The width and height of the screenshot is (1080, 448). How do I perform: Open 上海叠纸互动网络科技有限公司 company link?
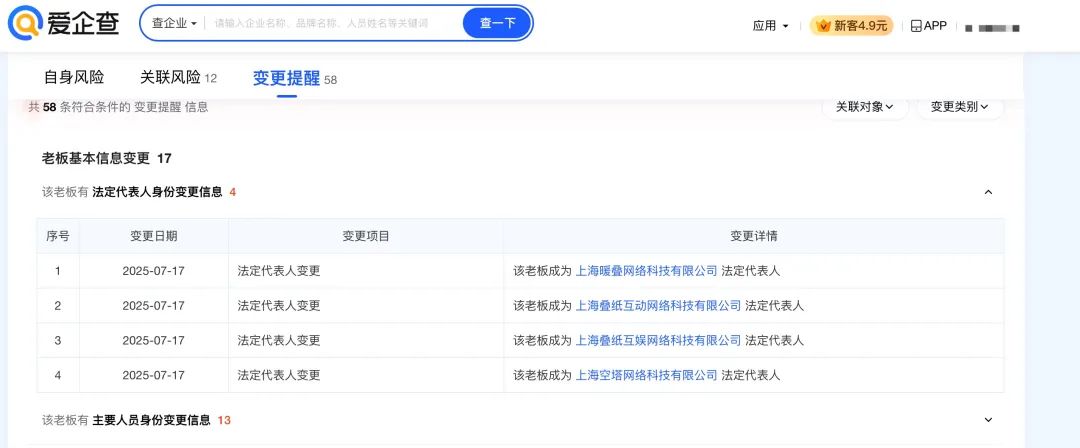click(658, 306)
